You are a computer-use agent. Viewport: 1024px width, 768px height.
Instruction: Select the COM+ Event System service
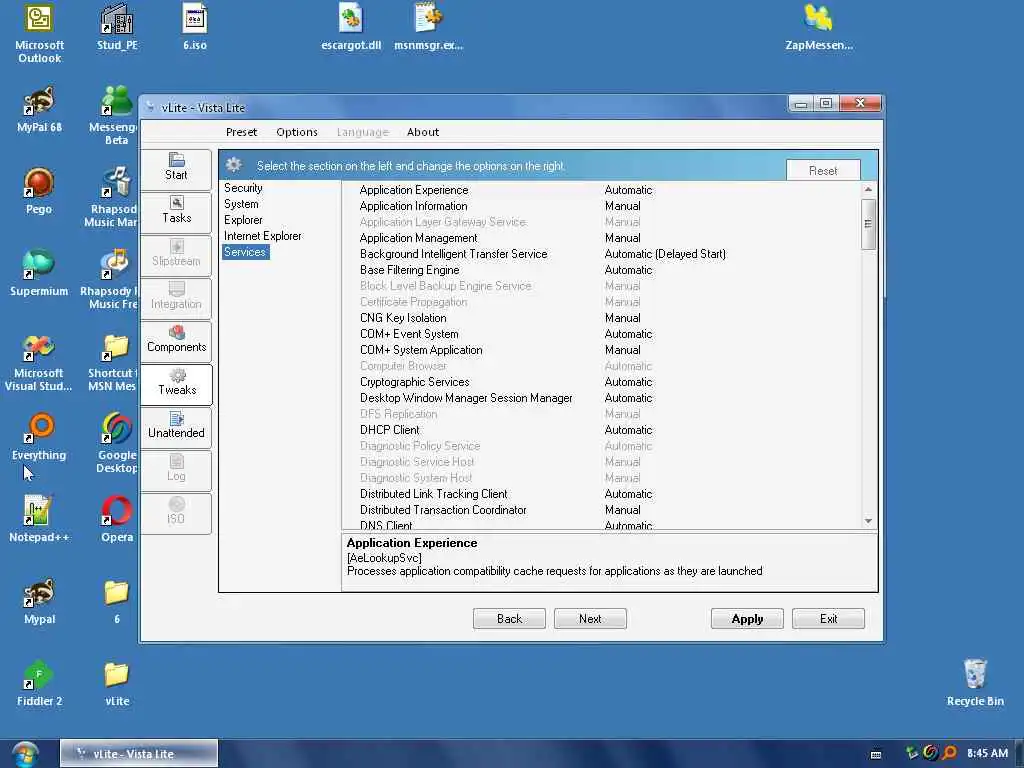(601, 334)
